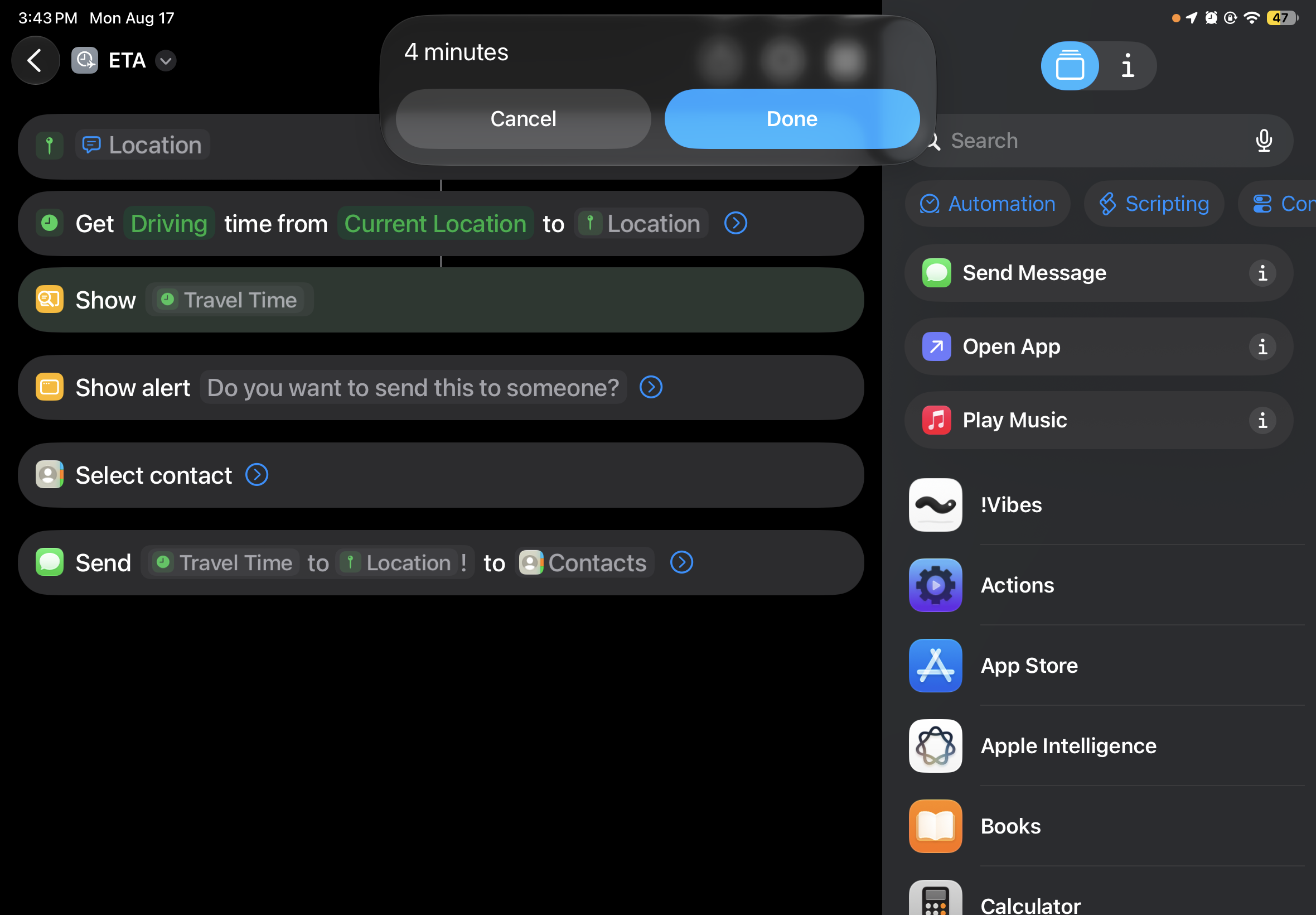Select the Automation category chip
The width and height of the screenshot is (1316, 915).
(987, 204)
